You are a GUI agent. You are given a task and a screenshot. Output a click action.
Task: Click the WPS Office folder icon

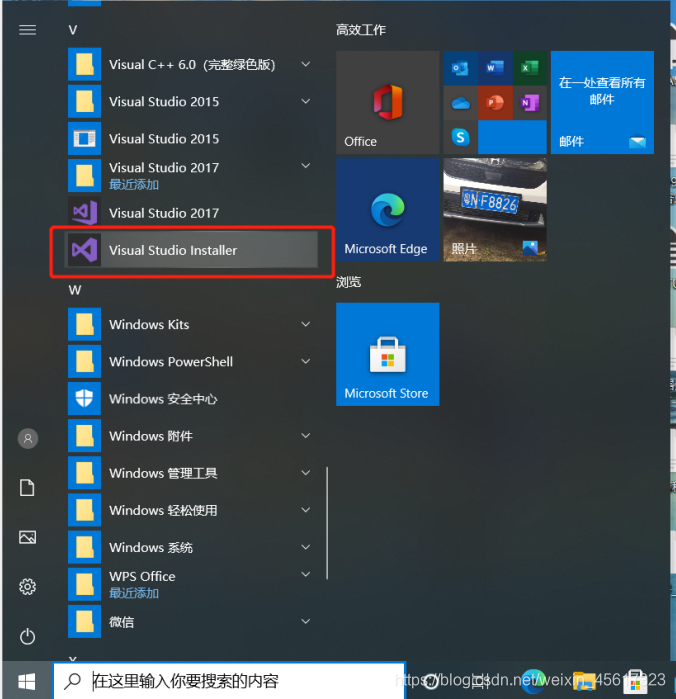(84, 584)
